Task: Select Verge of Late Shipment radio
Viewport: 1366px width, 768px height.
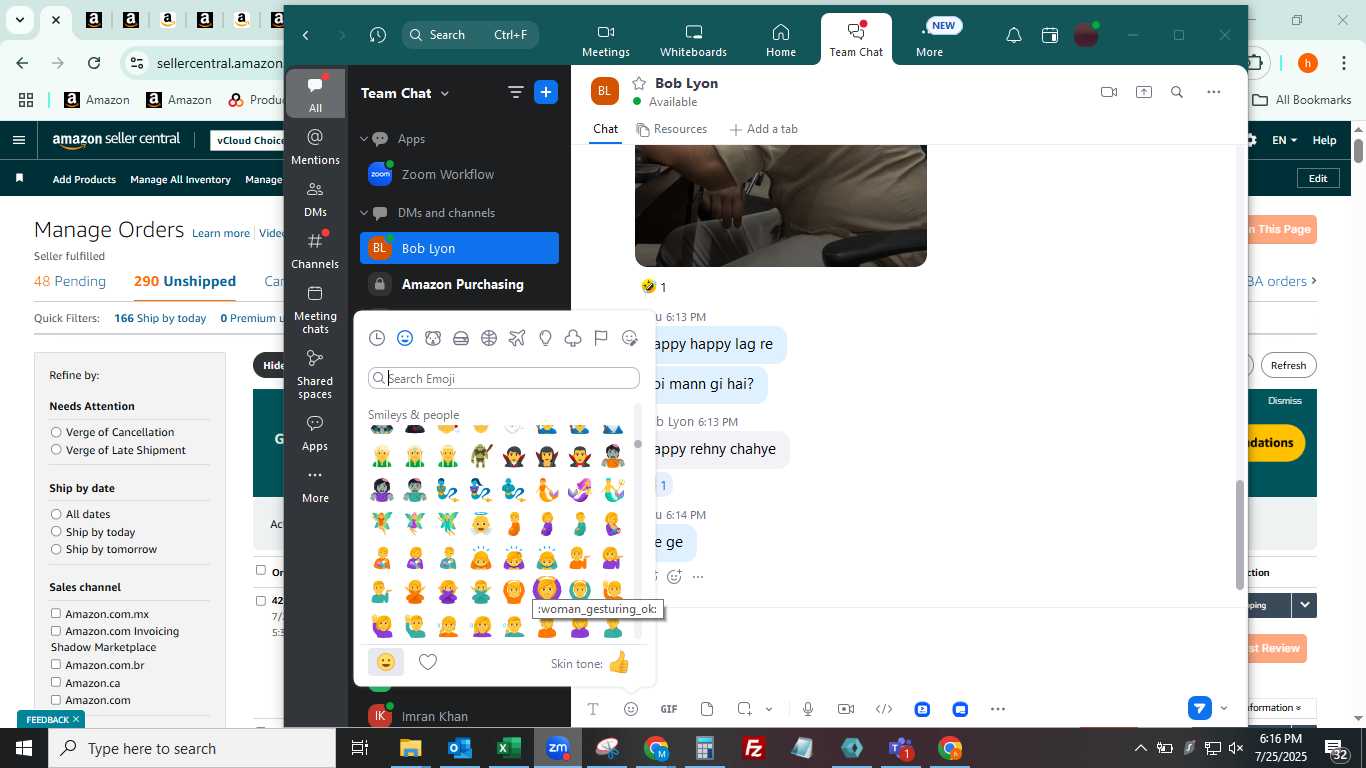Action: (56, 450)
